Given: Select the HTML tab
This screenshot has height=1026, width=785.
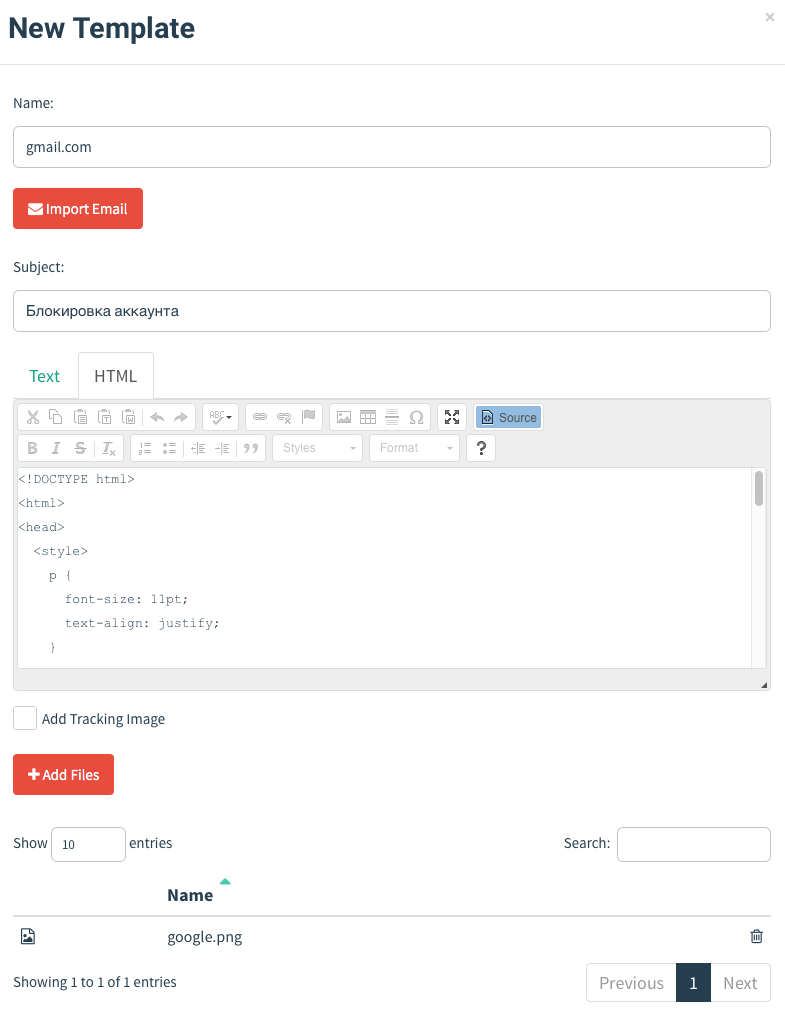Looking at the screenshot, I should point(116,376).
